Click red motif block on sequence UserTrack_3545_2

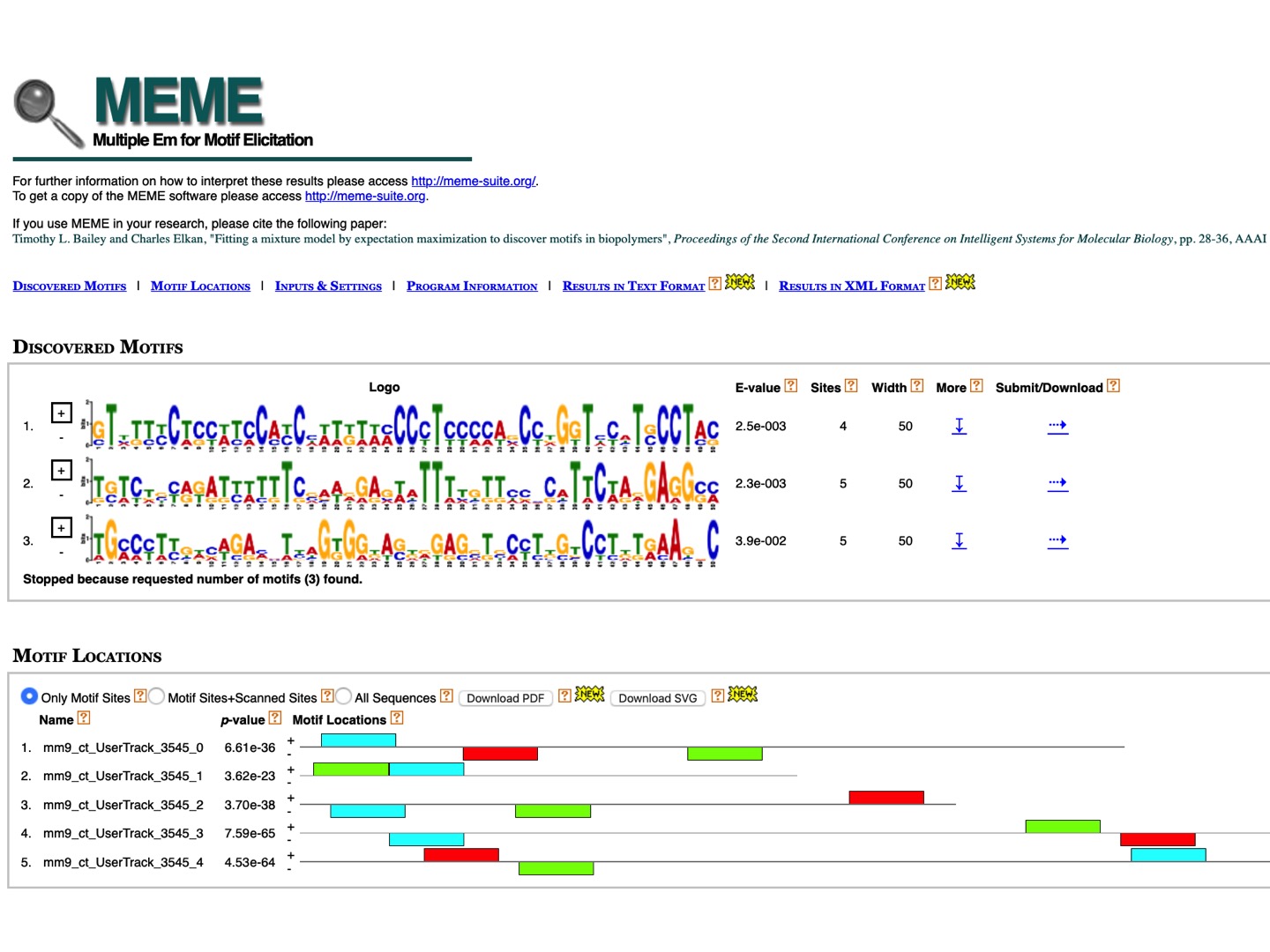[886, 797]
